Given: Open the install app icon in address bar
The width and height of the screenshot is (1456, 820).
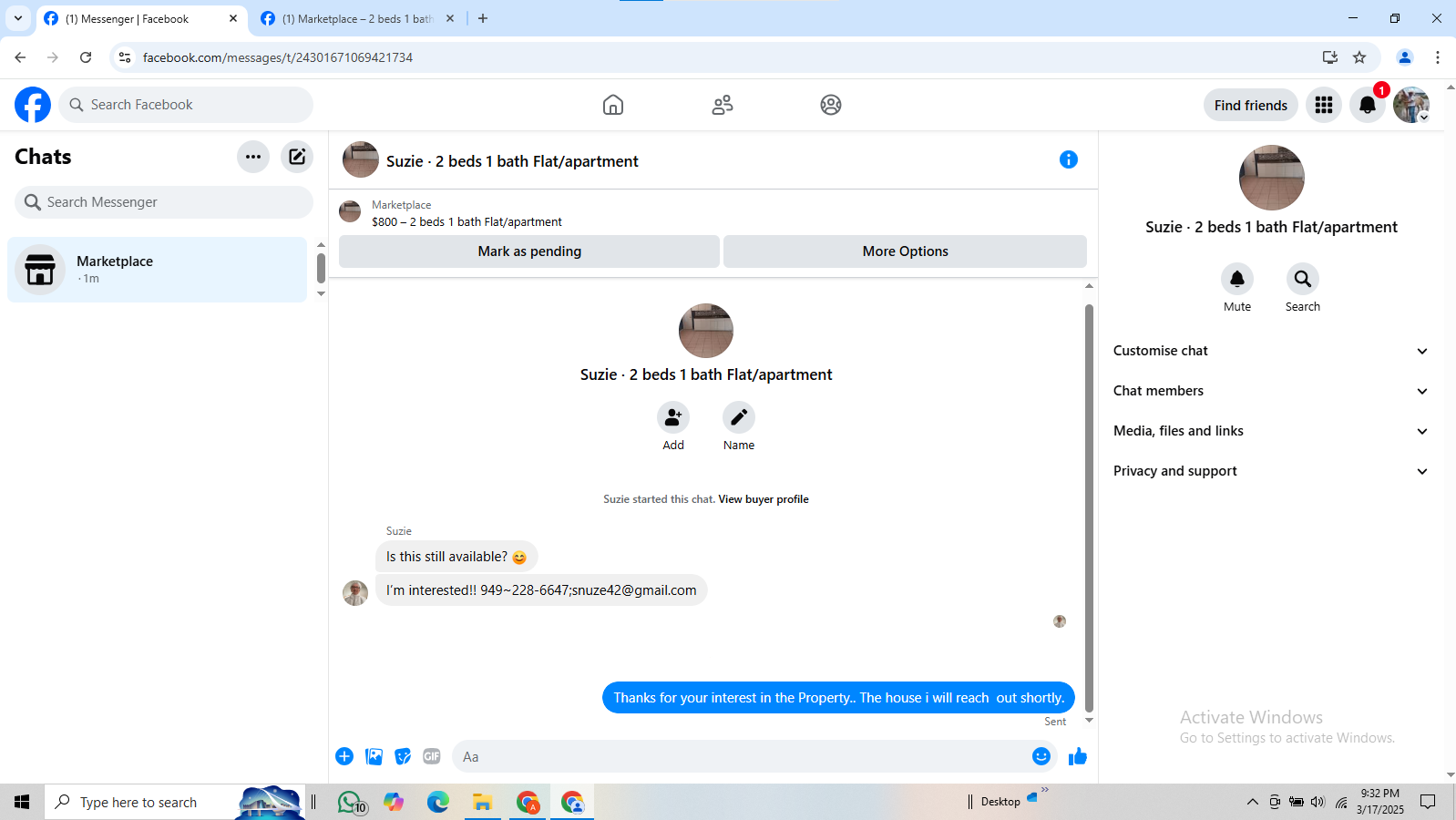Looking at the screenshot, I should (x=1330, y=57).
